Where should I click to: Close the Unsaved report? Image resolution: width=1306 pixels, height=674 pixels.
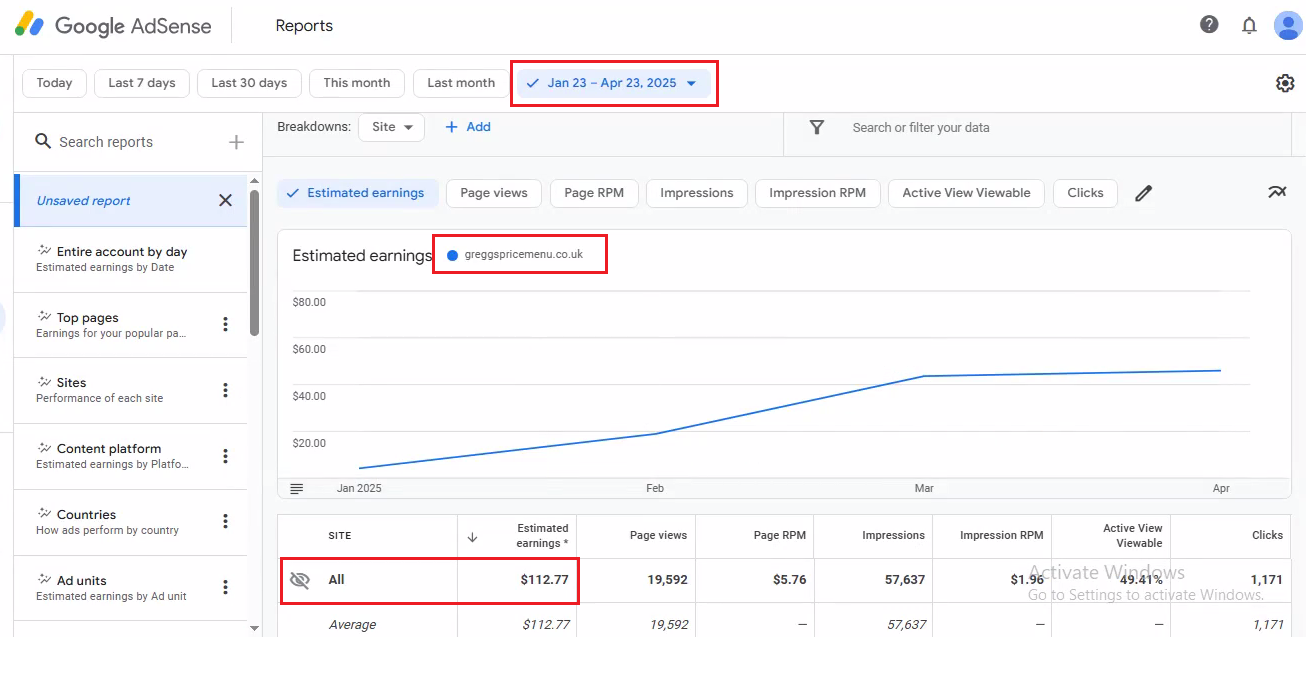click(225, 200)
